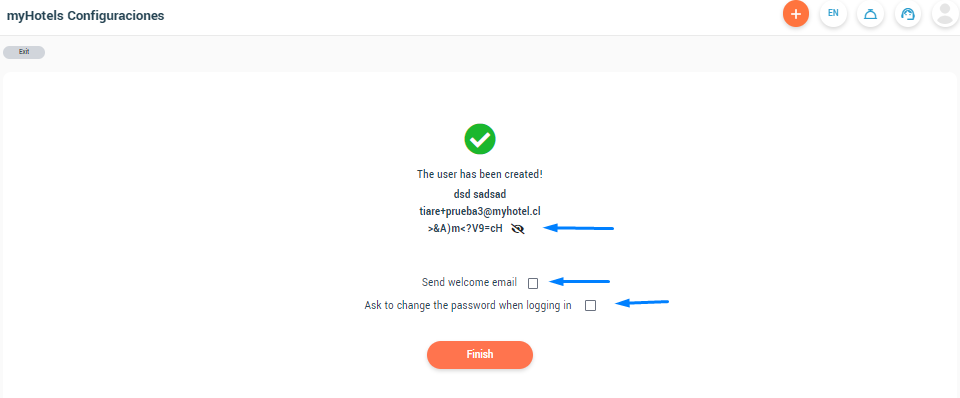Click the email tiare+prueba3@myhotel.cl

(480, 211)
